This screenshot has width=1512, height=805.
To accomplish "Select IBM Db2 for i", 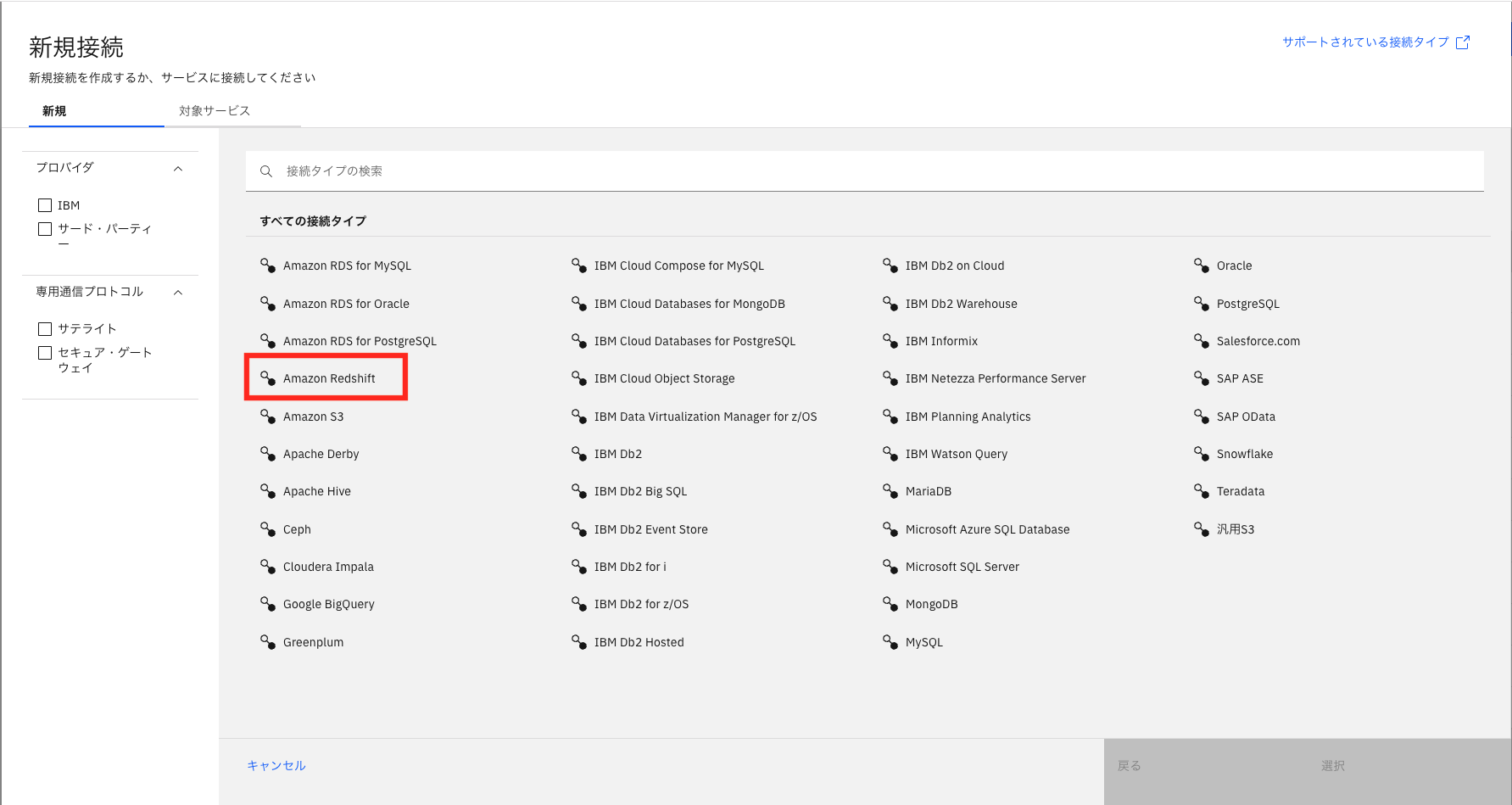I will (x=630, y=567).
